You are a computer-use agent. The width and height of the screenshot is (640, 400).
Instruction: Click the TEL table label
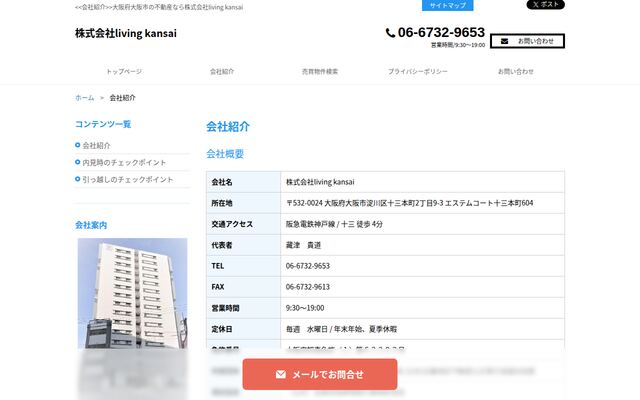[218, 266]
